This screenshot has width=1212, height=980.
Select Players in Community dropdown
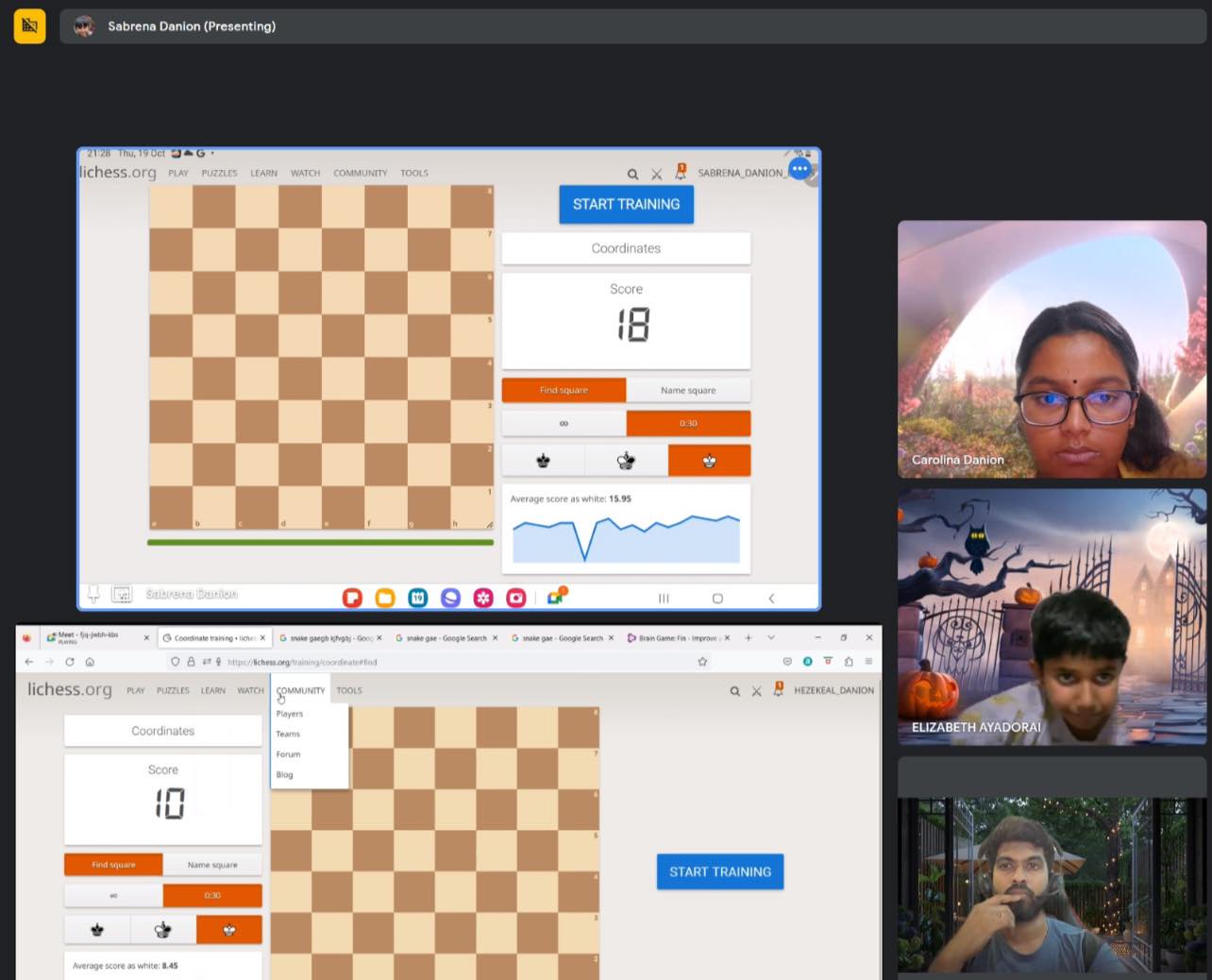pos(290,714)
